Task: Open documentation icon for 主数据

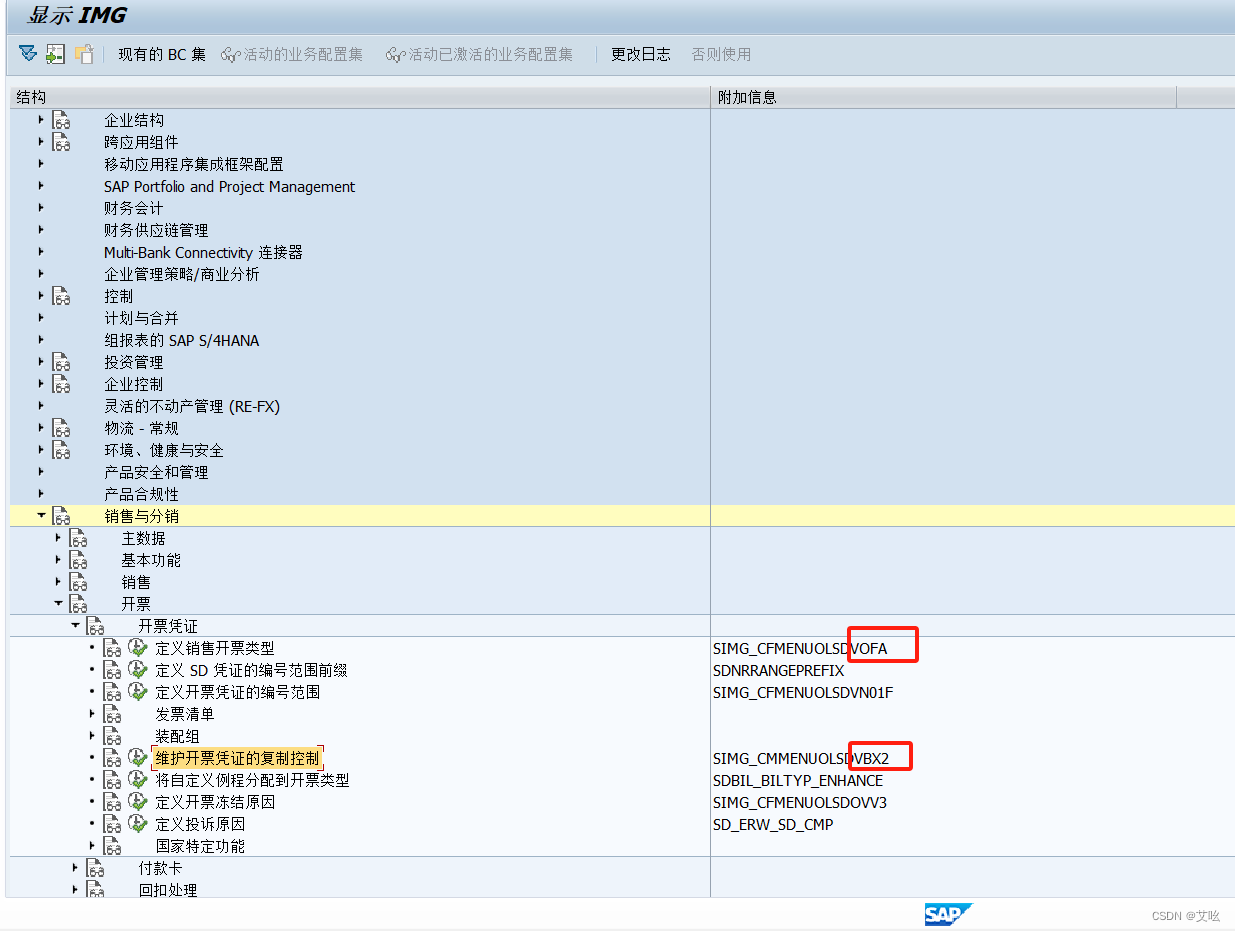Action: pyautogui.click(x=79, y=538)
